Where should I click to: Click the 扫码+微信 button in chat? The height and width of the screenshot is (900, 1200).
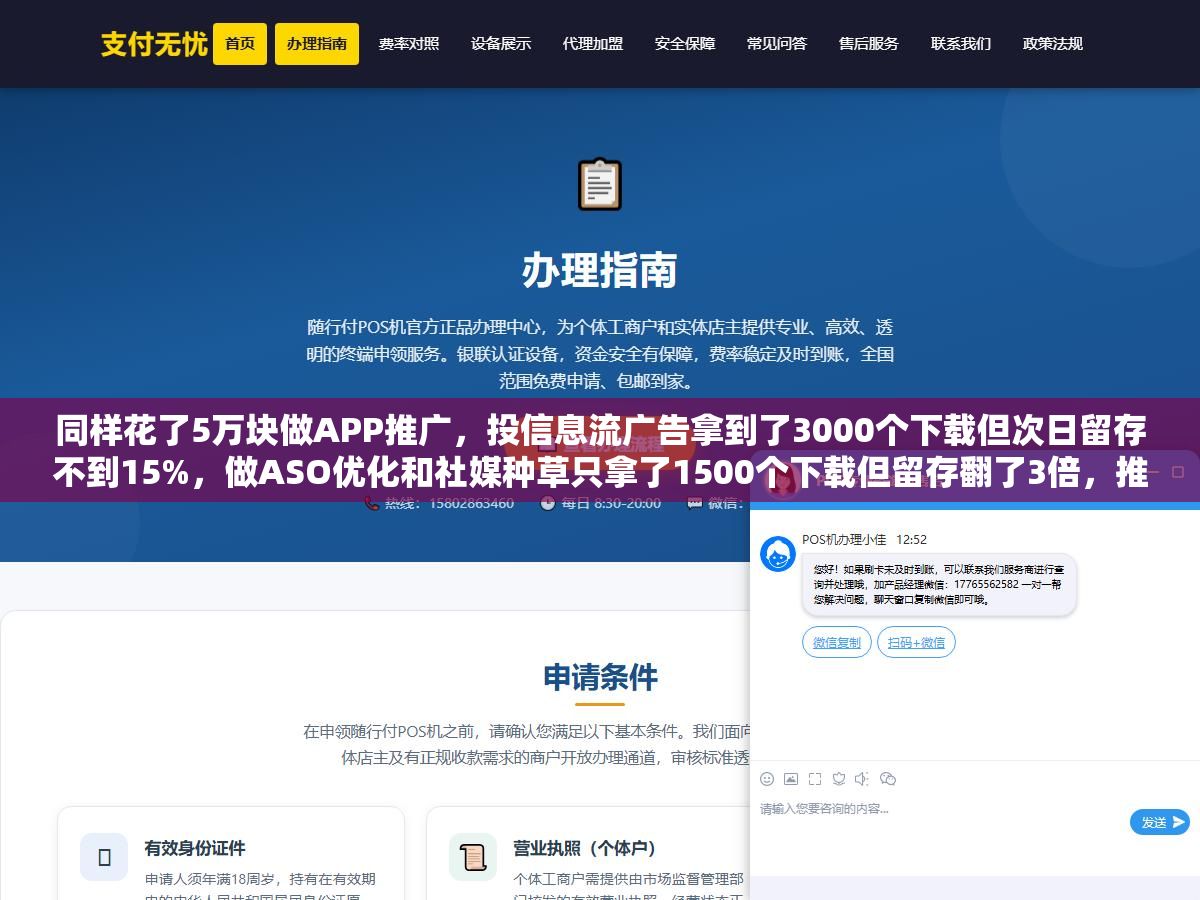[916, 642]
